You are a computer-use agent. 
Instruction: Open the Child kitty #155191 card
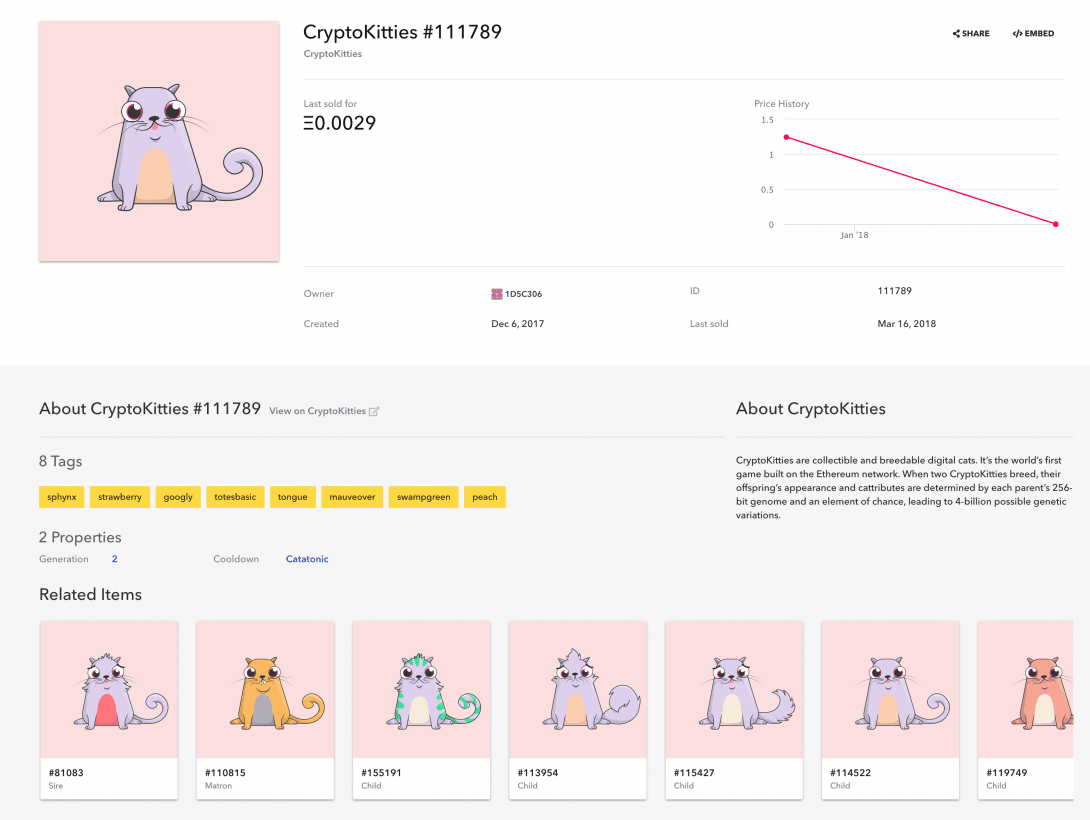pyautogui.click(x=422, y=709)
